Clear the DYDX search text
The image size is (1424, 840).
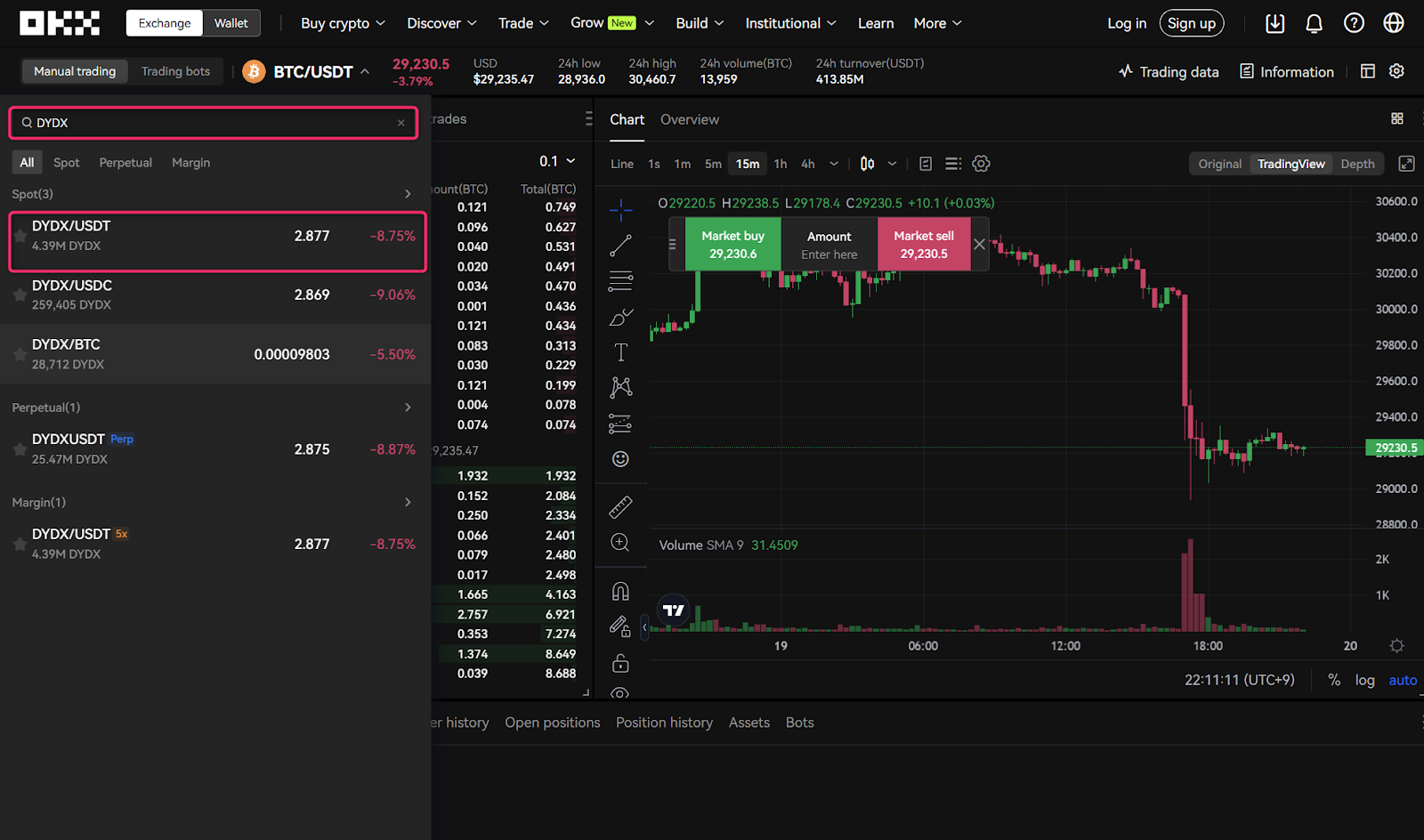tap(401, 123)
